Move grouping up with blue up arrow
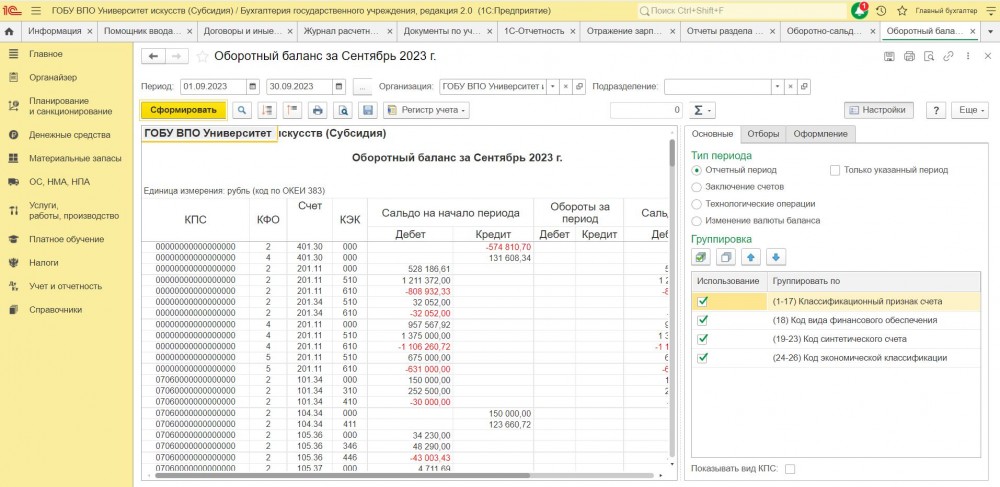Image resolution: width=1000 pixels, height=487 pixels. click(750, 257)
